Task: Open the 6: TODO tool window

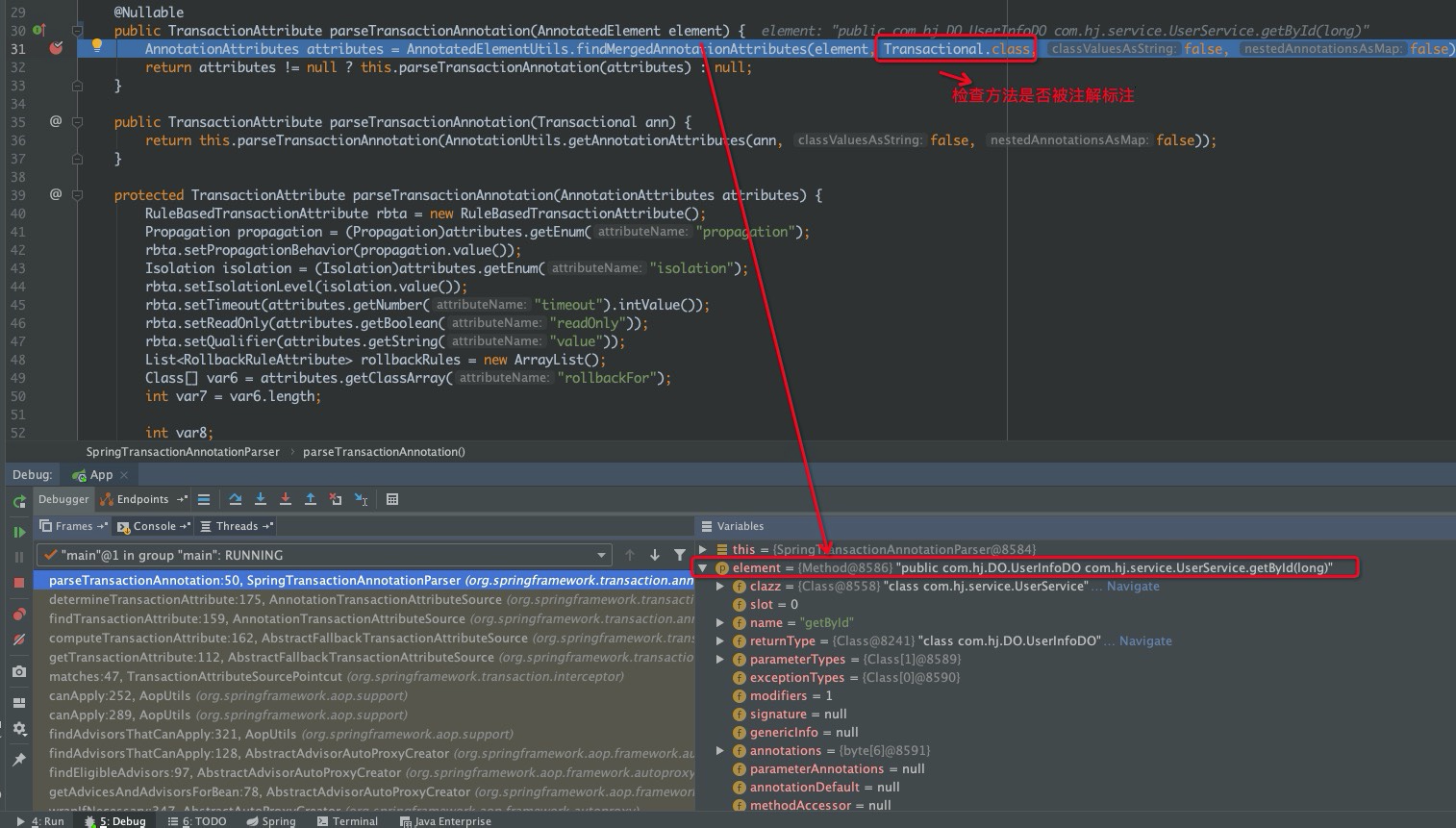Action: [x=198, y=821]
